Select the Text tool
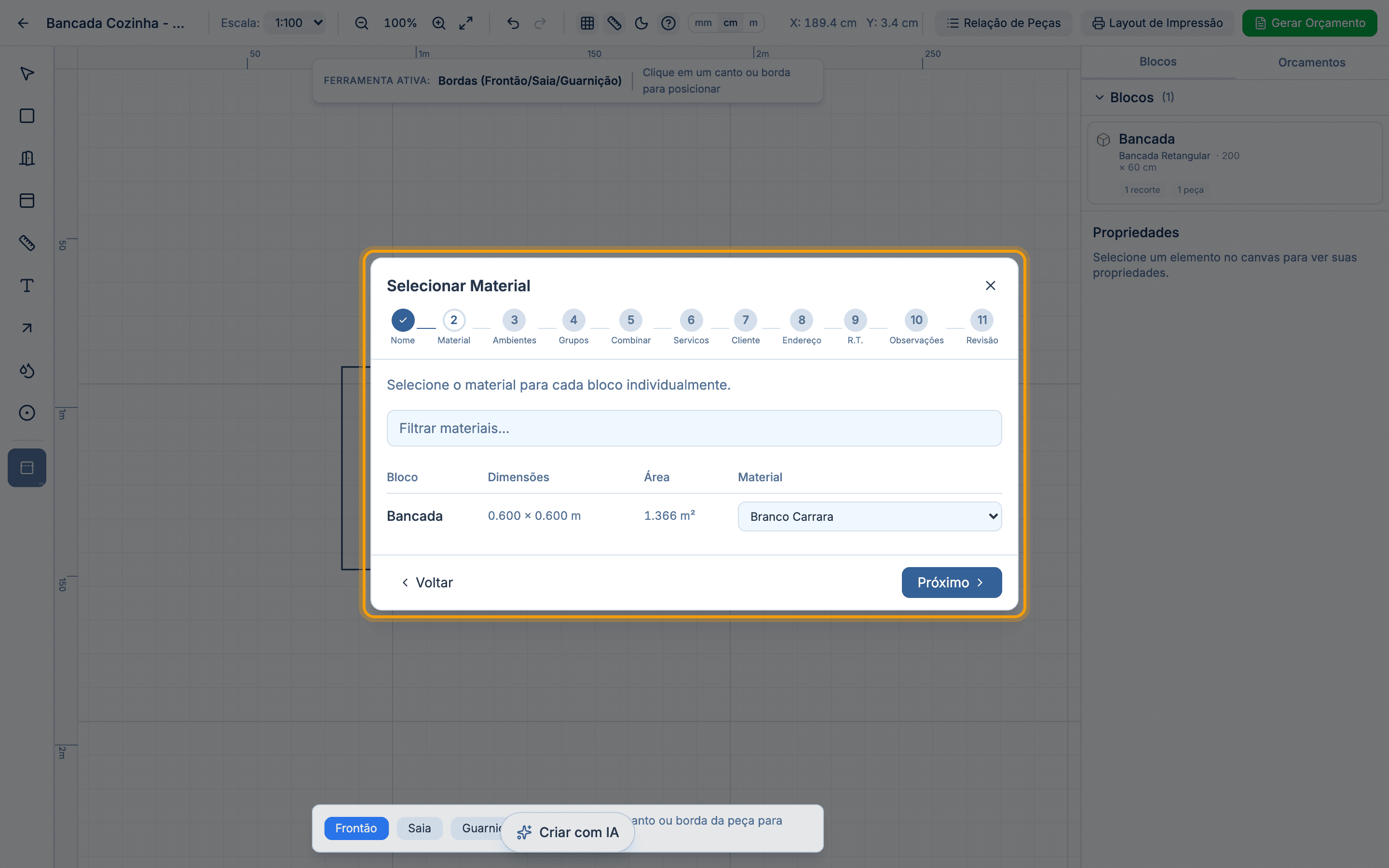This screenshot has height=868, width=1389. [27, 285]
